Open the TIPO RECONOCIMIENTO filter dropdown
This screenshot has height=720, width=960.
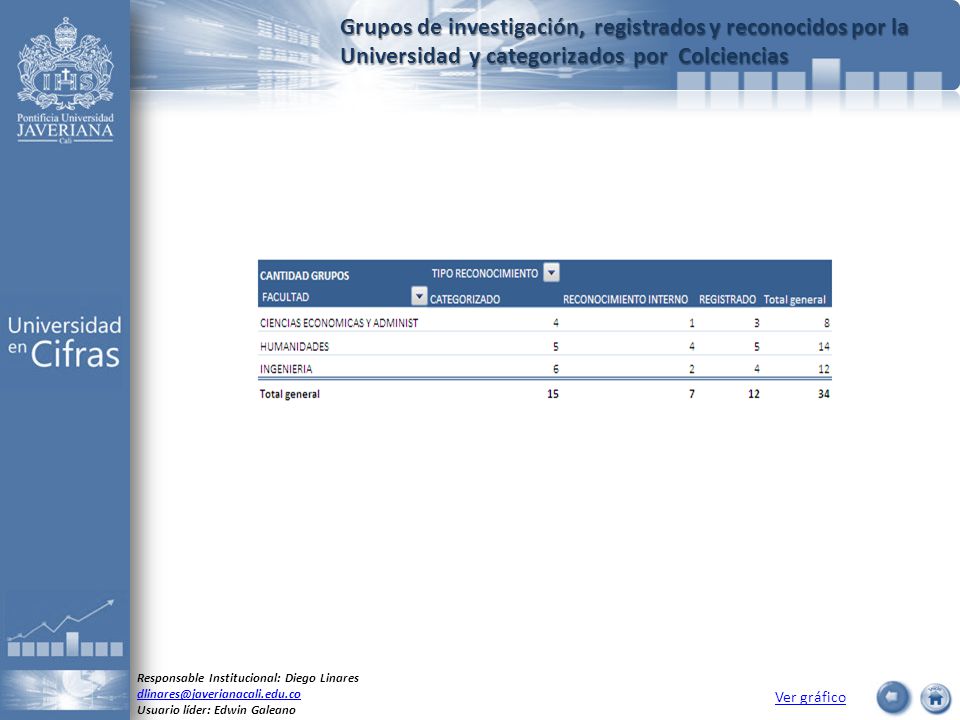[x=552, y=272]
